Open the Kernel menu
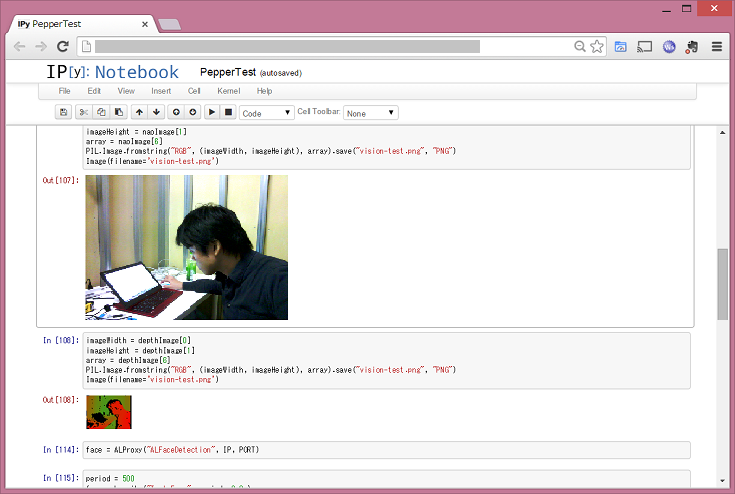Viewport: 735px width, 494px height. click(x=229, y=91)
